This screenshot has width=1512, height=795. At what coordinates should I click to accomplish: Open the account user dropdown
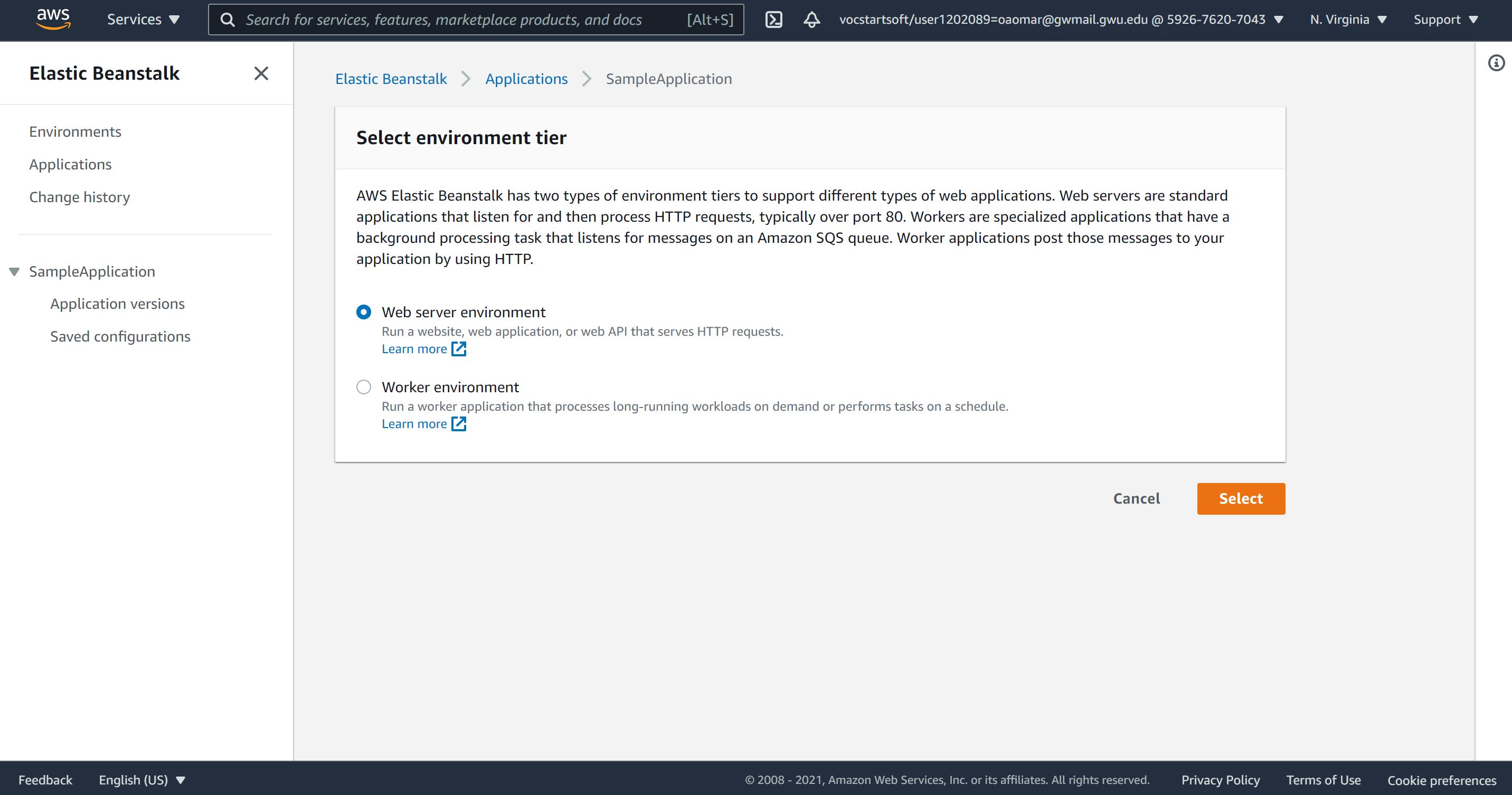(x=1061, y=20)
